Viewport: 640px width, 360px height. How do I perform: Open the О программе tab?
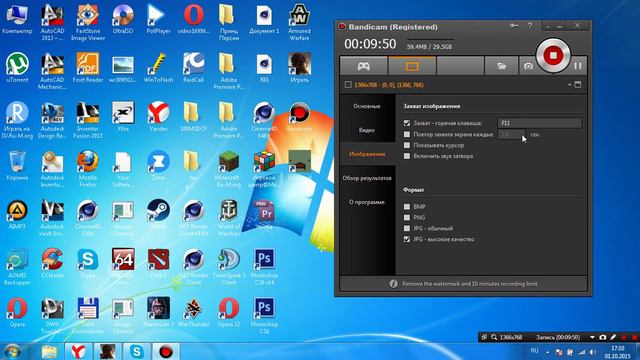click(x=367, y=202)
